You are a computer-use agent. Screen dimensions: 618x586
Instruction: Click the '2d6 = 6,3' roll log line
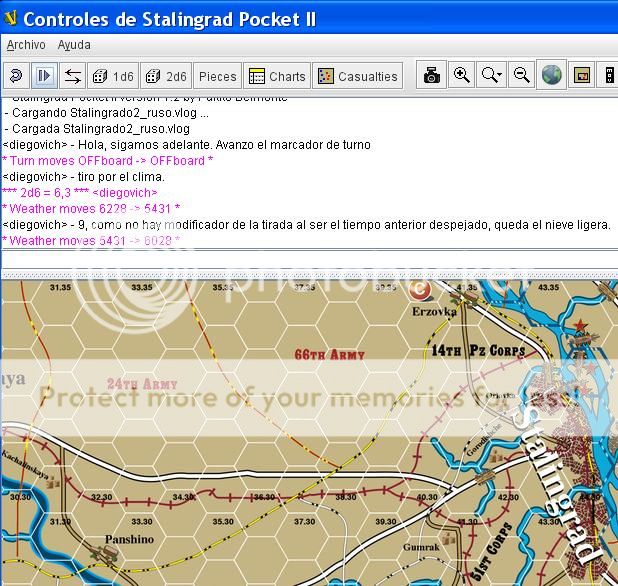click(x=80, y=193)
